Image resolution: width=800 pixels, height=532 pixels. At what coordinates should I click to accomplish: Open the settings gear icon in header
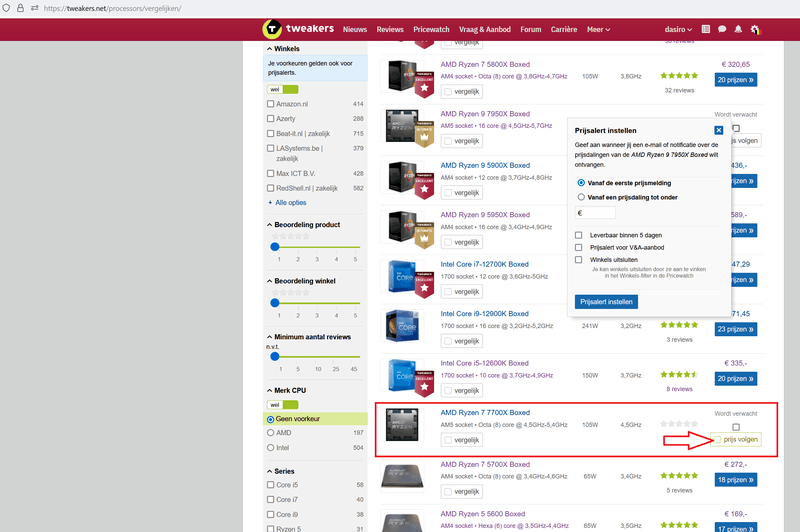[755, 30]
